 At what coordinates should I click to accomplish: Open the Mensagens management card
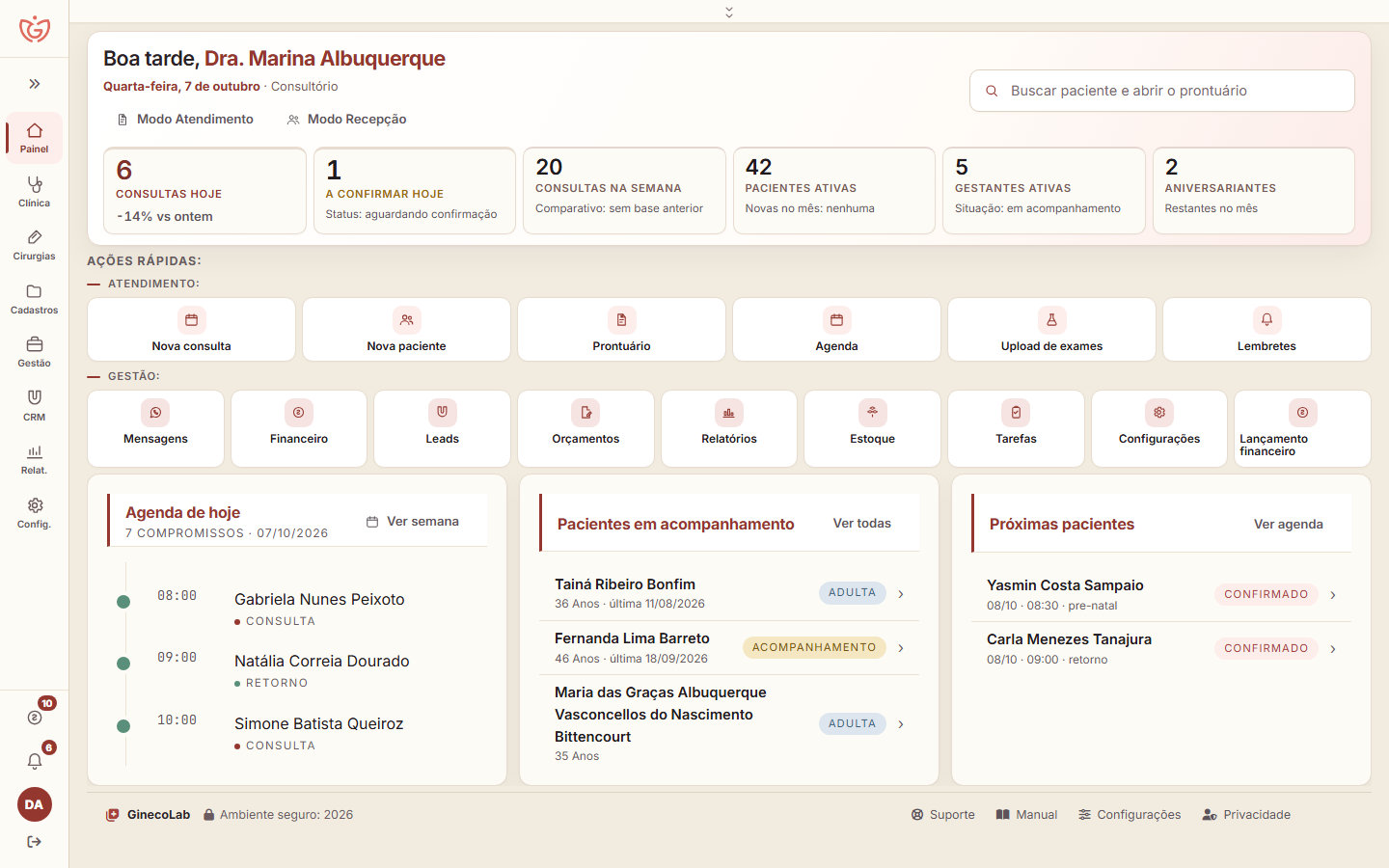coord(155,428)
